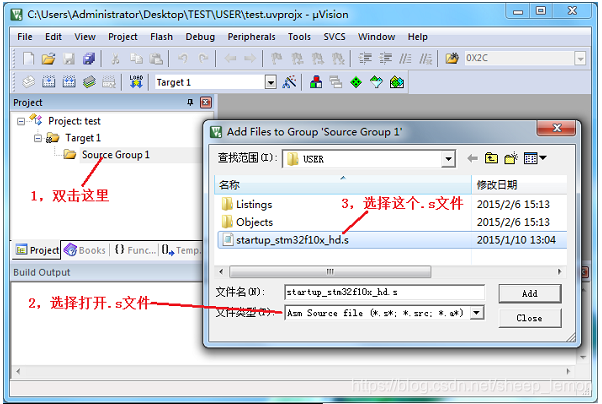This screenshot has height=404, width=602.
Task: Go up one folder level in dialog
Action: (x=491, y=158)
